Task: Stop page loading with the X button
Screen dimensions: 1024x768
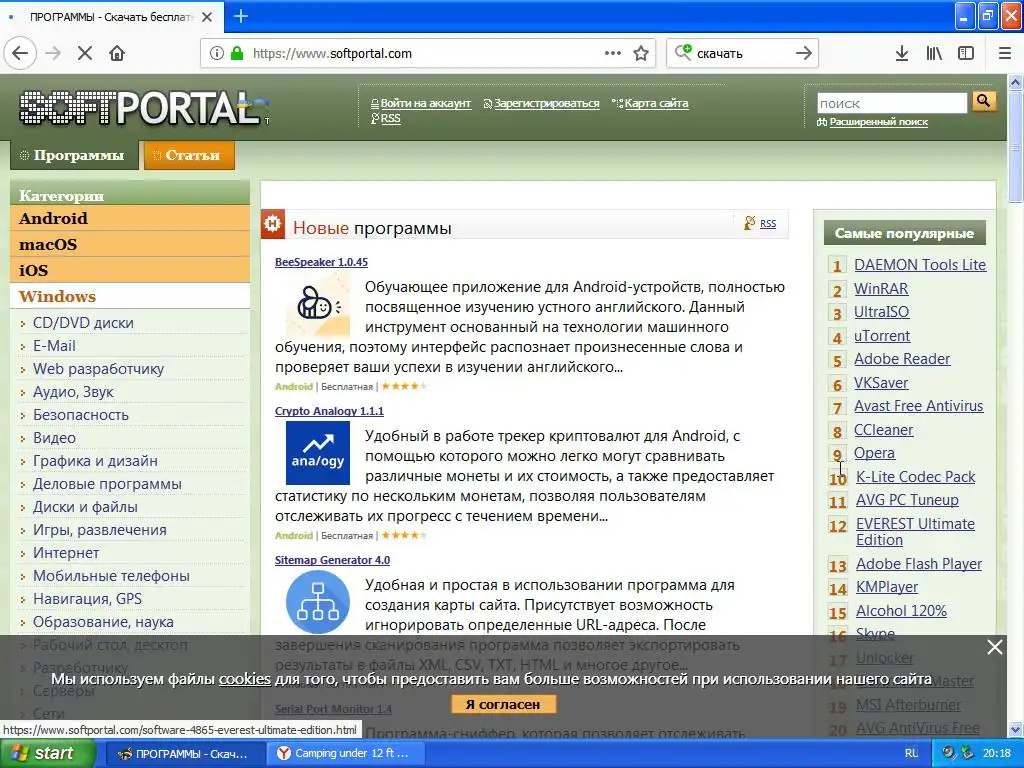Action: pos(85,53)
